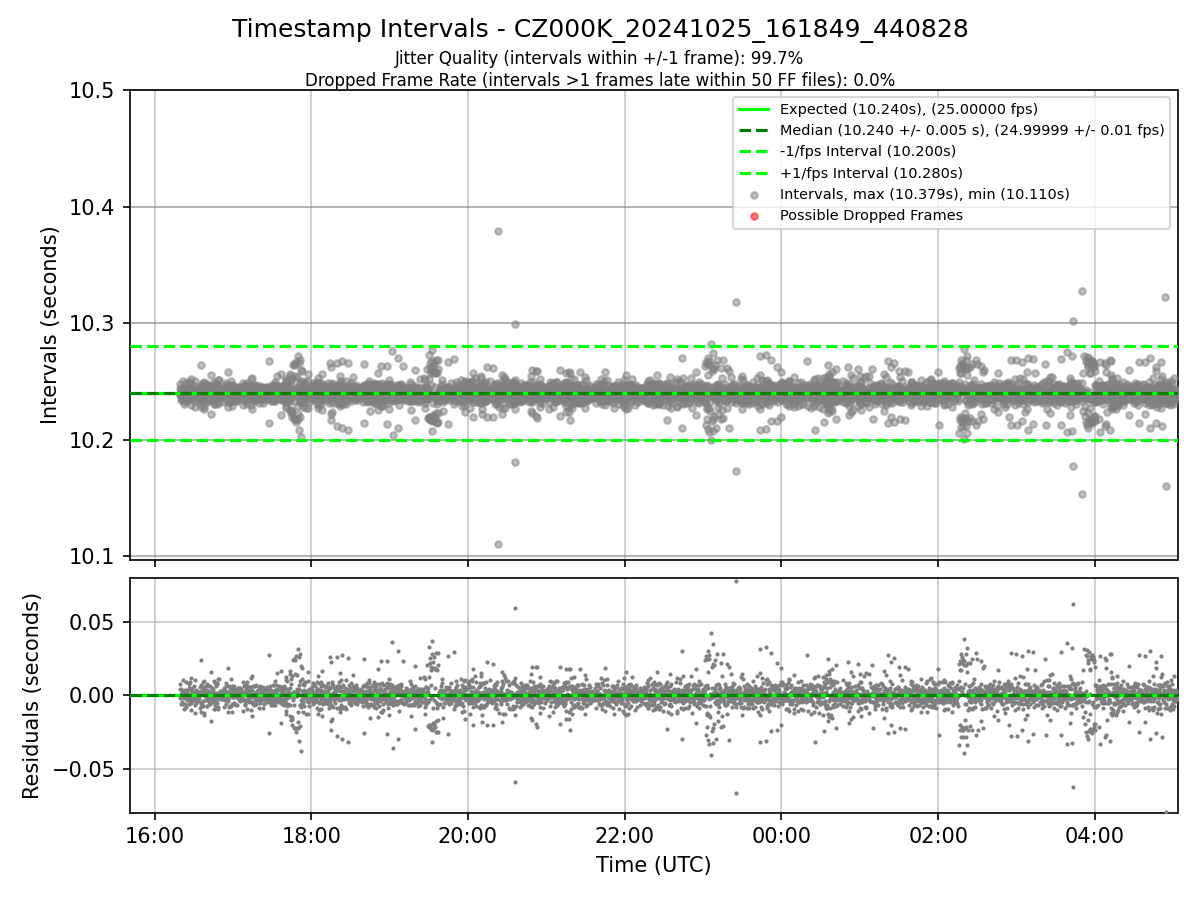Click the x-axis tick label '16:00'
The width and height of the screenshot is (1200, 900).
coord(154,834)
